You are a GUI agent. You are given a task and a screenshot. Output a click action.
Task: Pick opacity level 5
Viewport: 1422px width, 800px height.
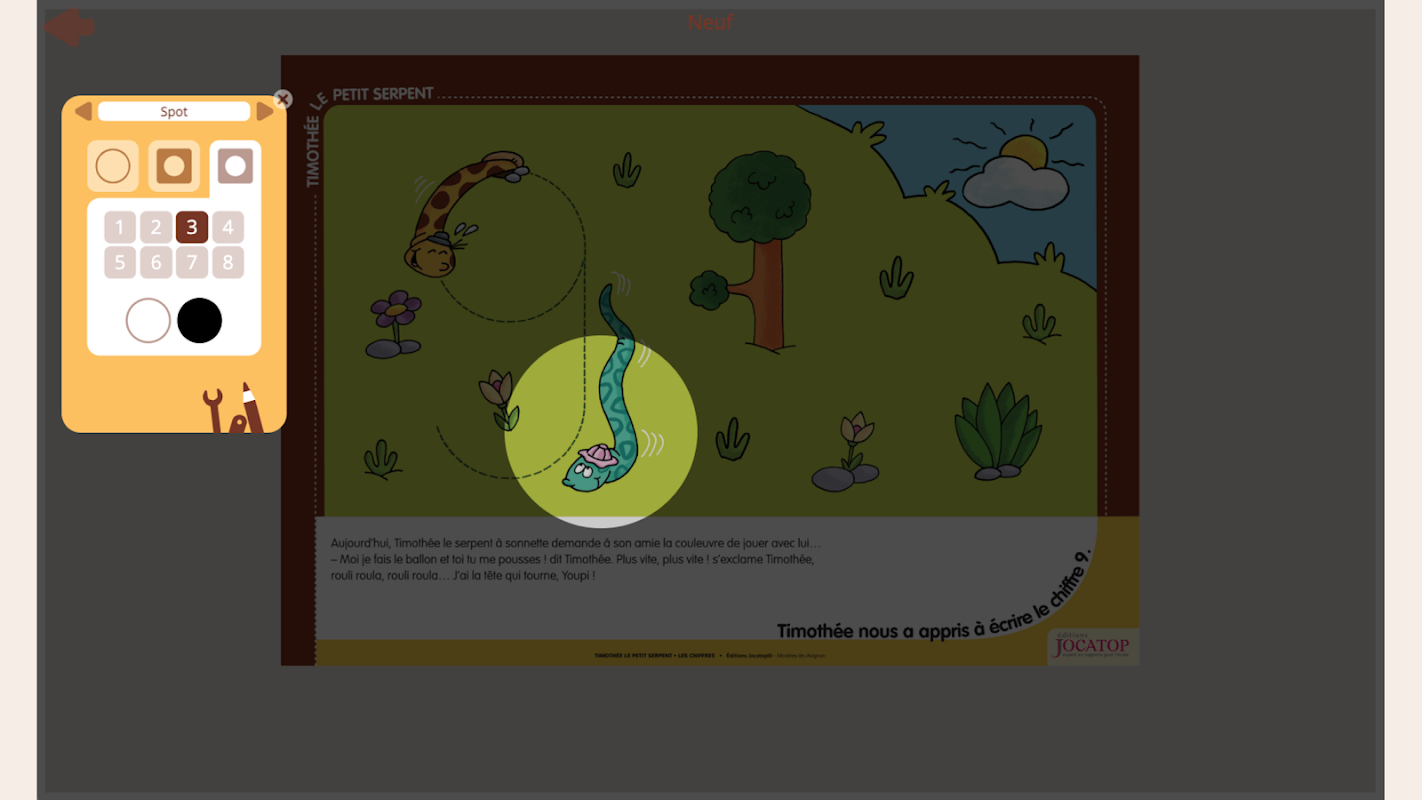(120, 263)
